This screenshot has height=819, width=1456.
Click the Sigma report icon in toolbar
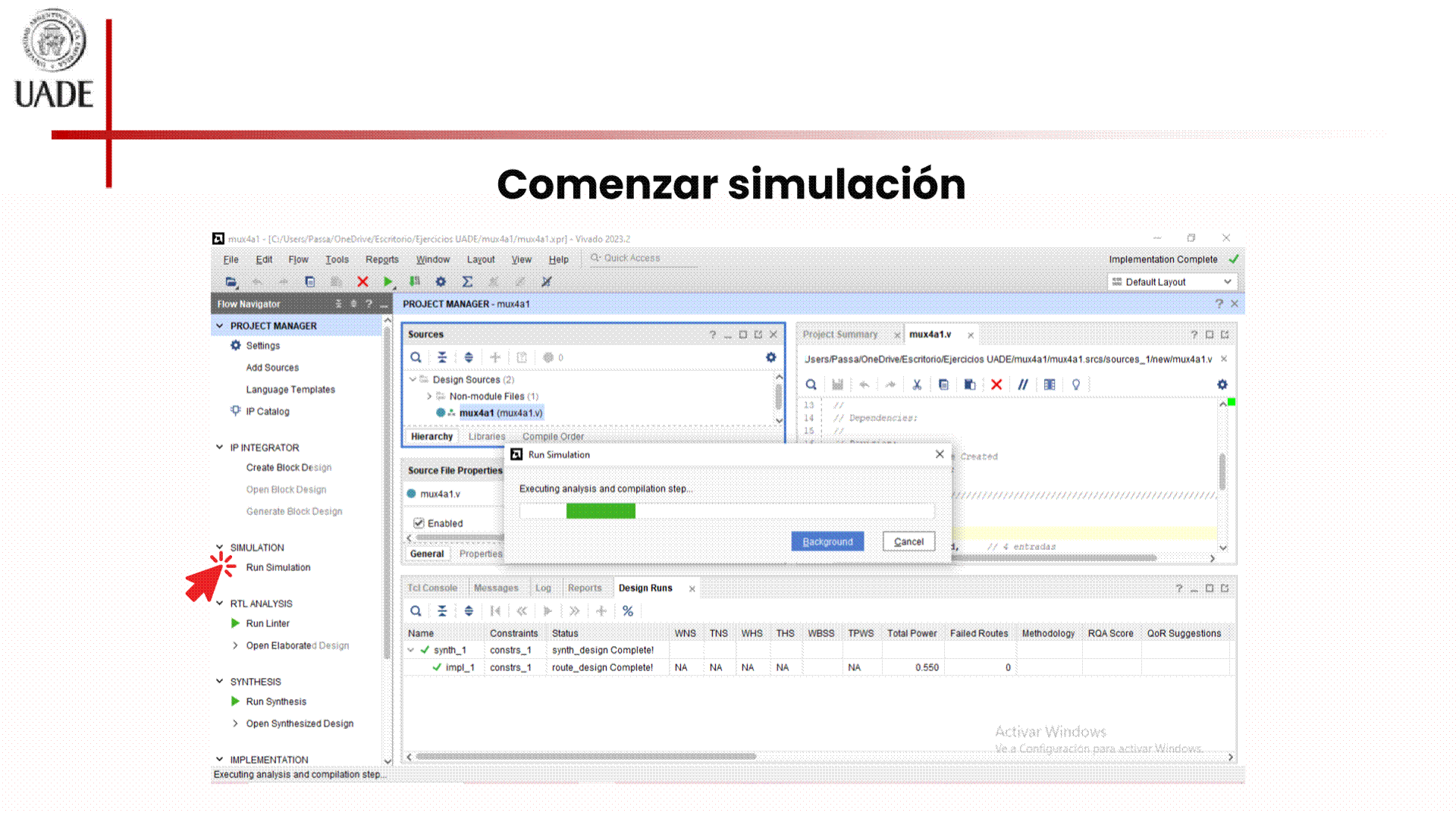pyautogui.click(x=467, y=281)
